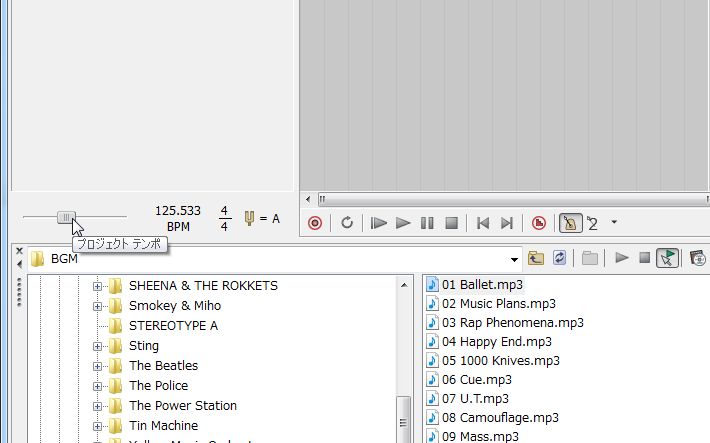This screenshot has width=710, height=443.
Task: Click the red round icon beside Go to End
Action: pos(538,223)
